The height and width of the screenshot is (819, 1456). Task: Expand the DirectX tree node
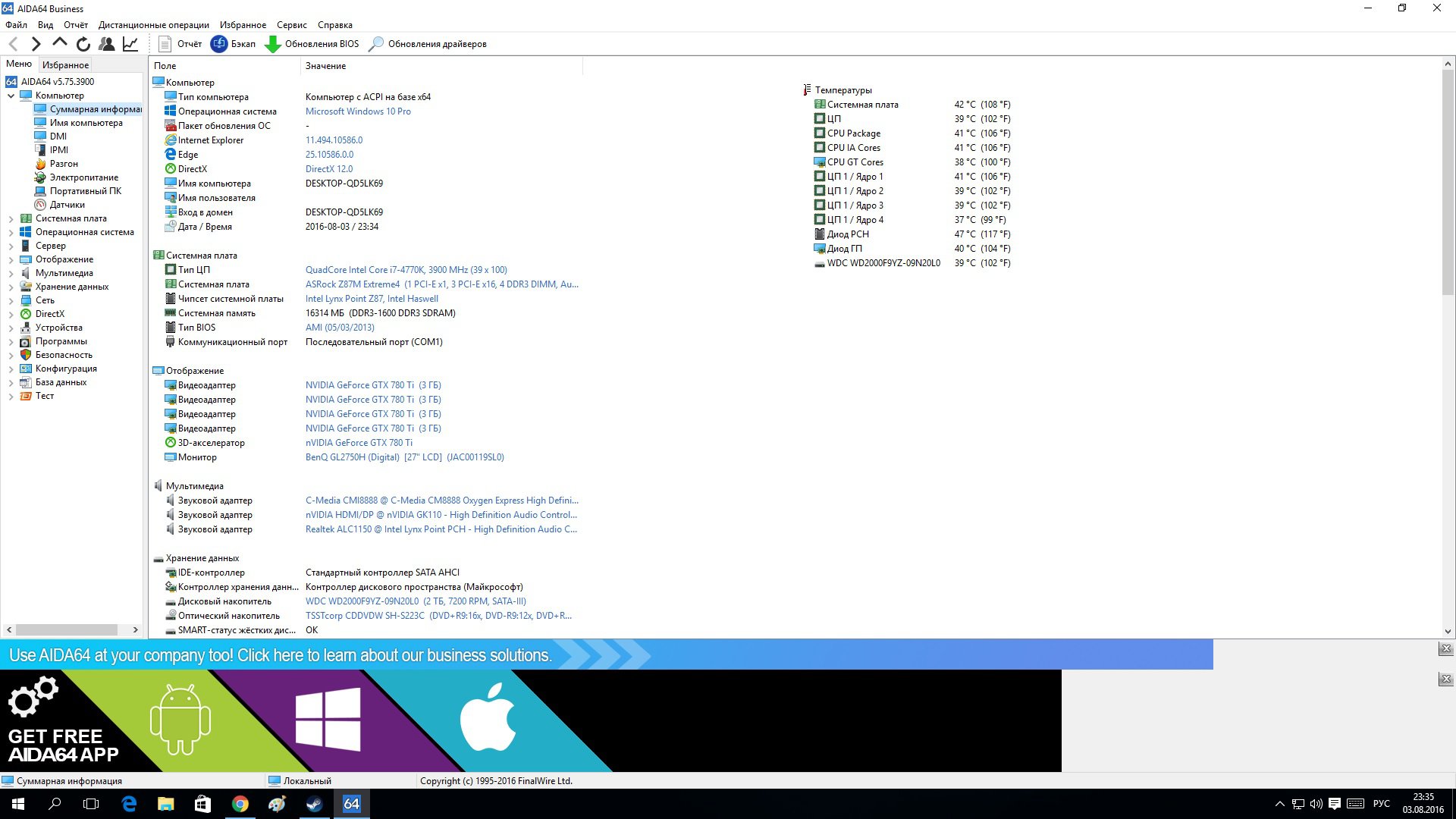click(x=11, y=314)
